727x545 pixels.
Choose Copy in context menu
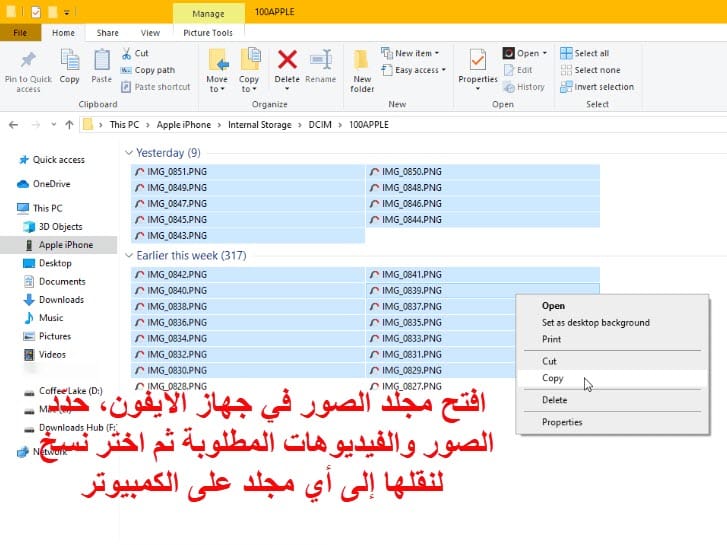pos(612,378)
